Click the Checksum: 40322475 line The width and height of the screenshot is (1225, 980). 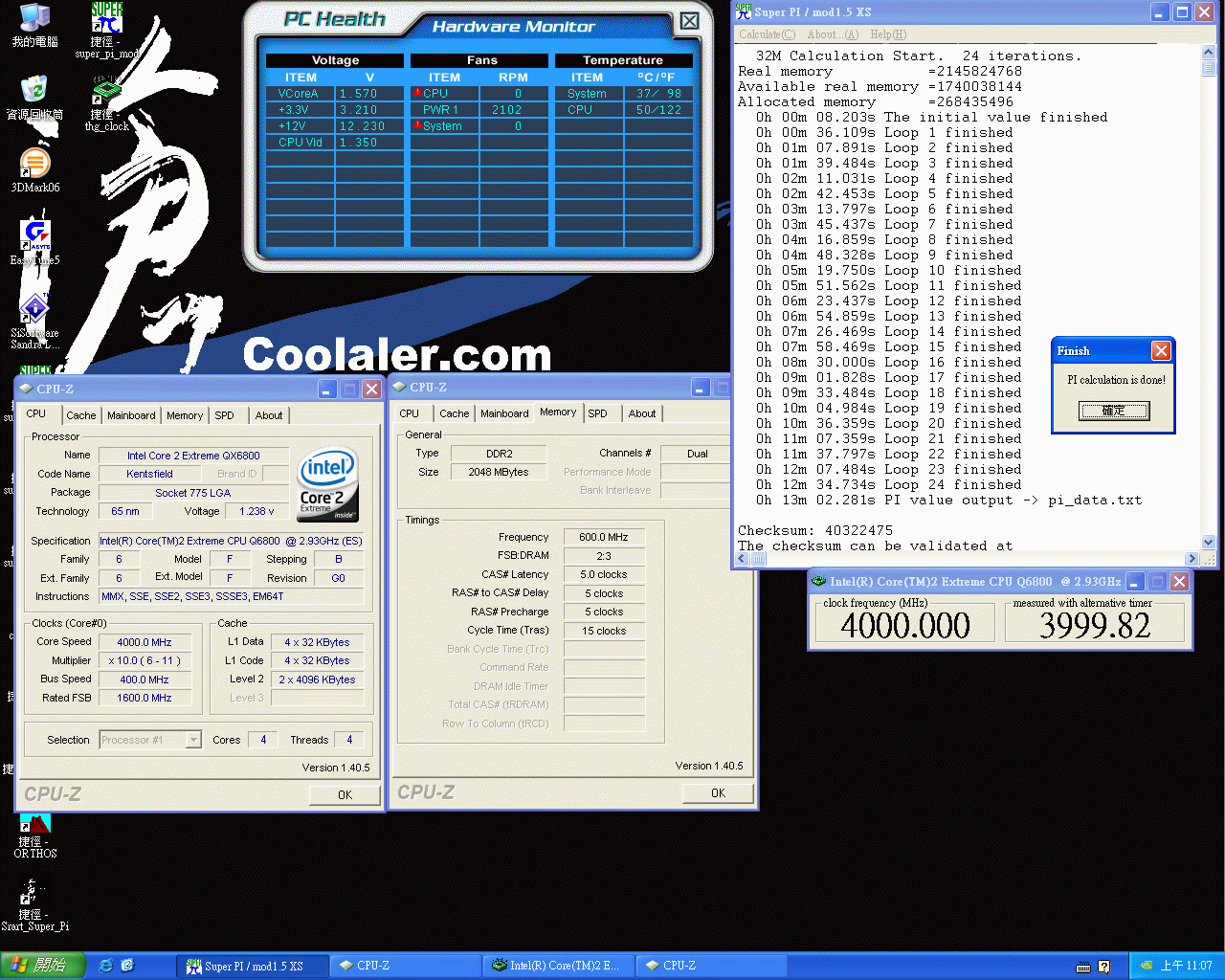(x=815, y=530)
